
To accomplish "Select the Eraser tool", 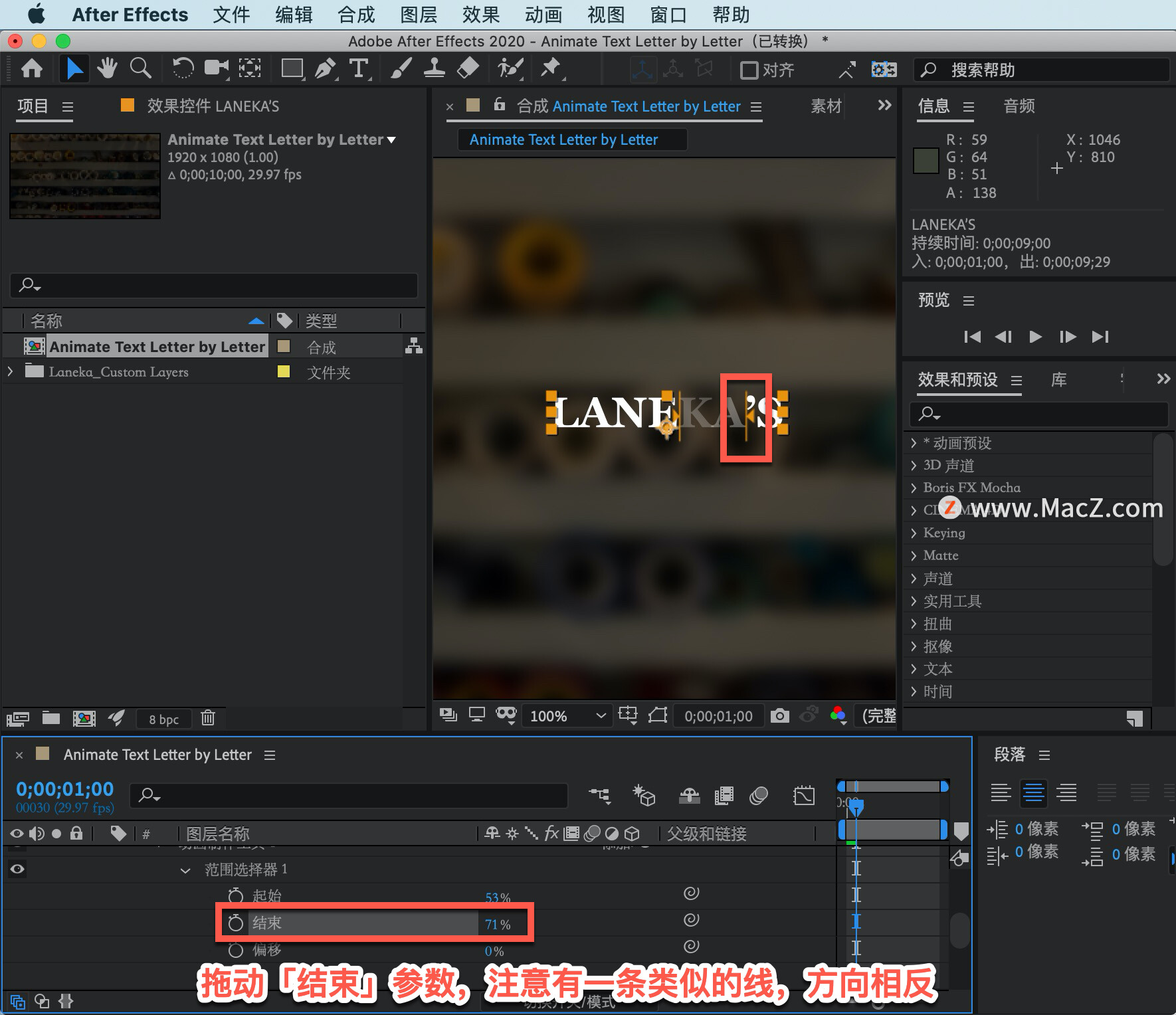I will click(468, 68).
